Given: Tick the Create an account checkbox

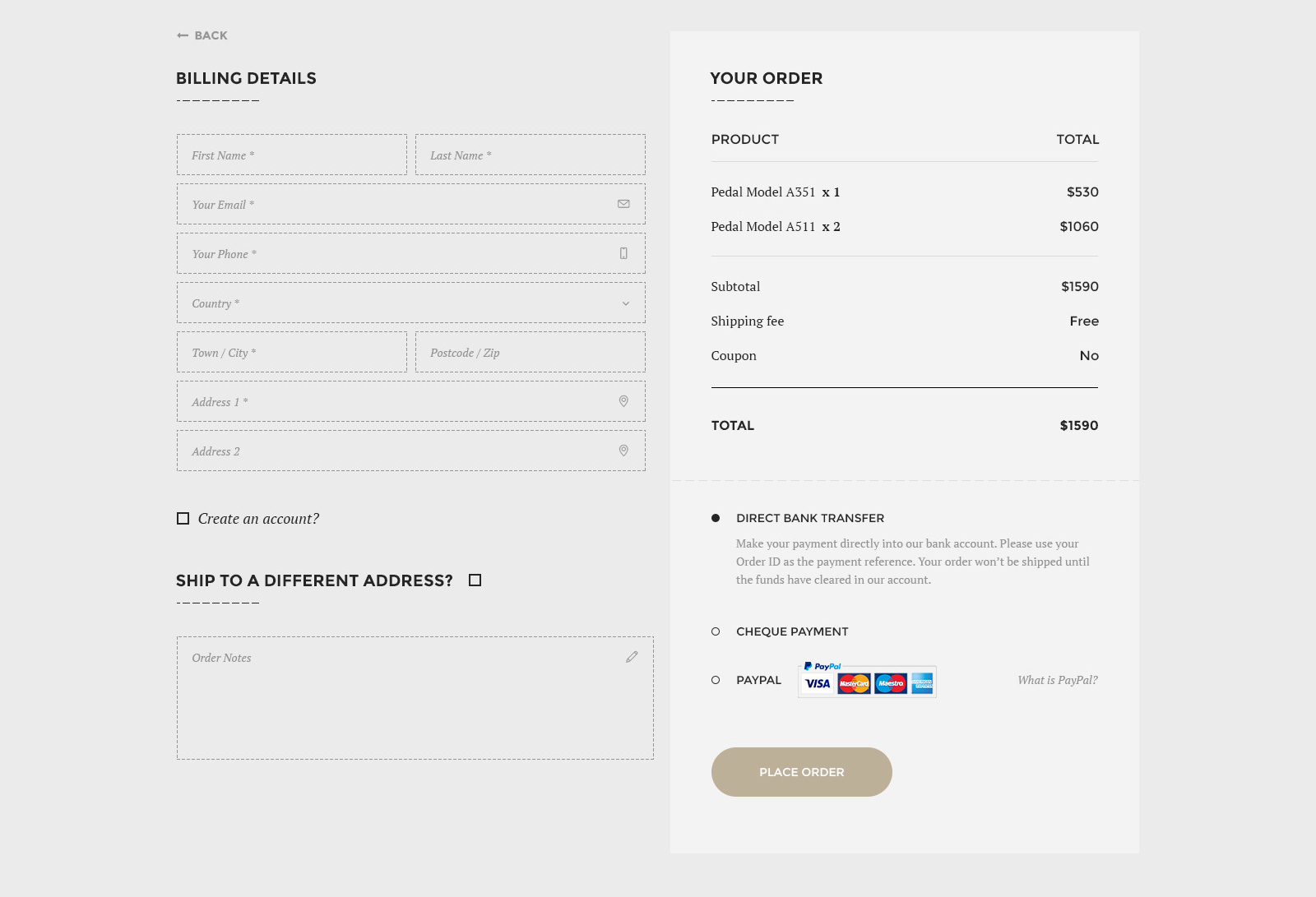Looking at the screenshot, I should click(183, 519).
